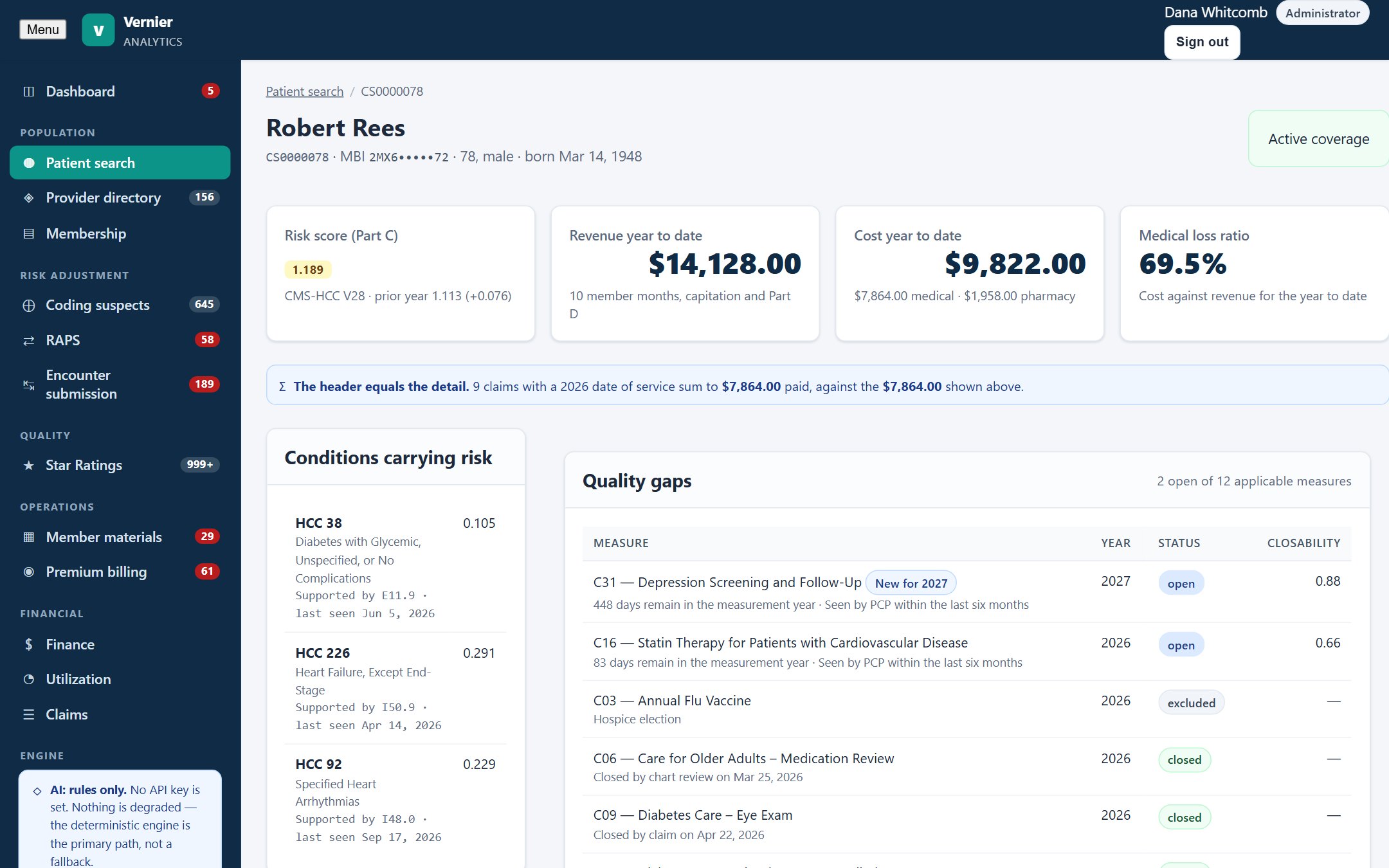This screenshot has height=868, width=1389.
Task: Click the Provider directory diamond icon
Action: (28, 198)
